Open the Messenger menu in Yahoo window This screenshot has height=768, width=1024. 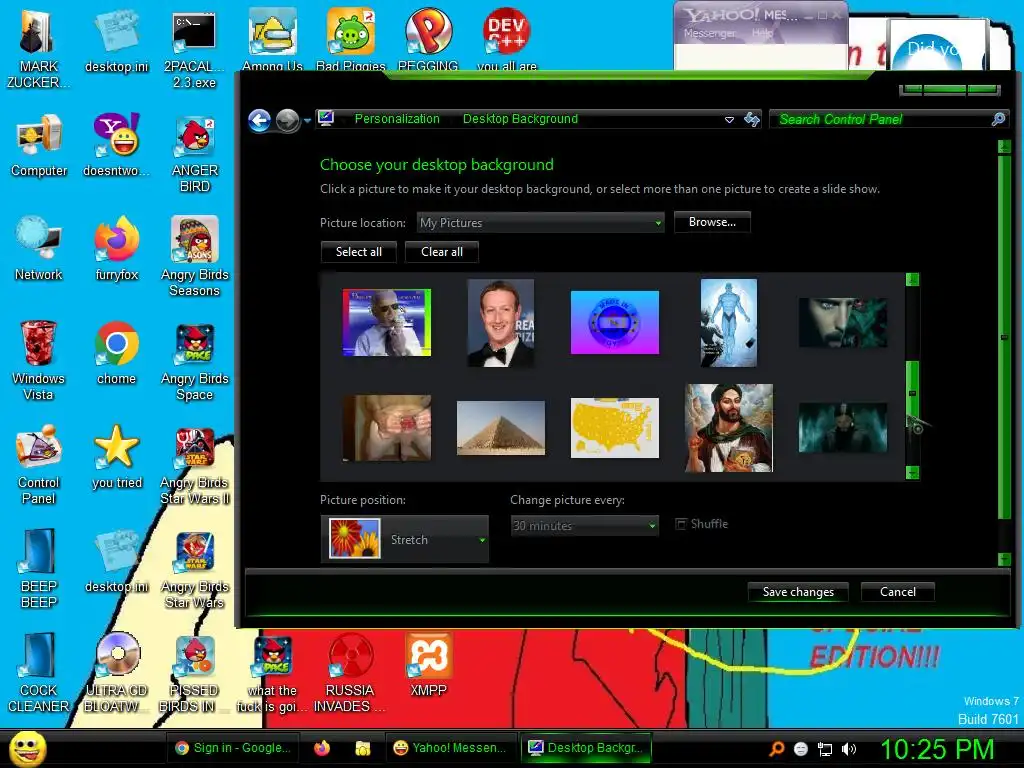(709, 33)
